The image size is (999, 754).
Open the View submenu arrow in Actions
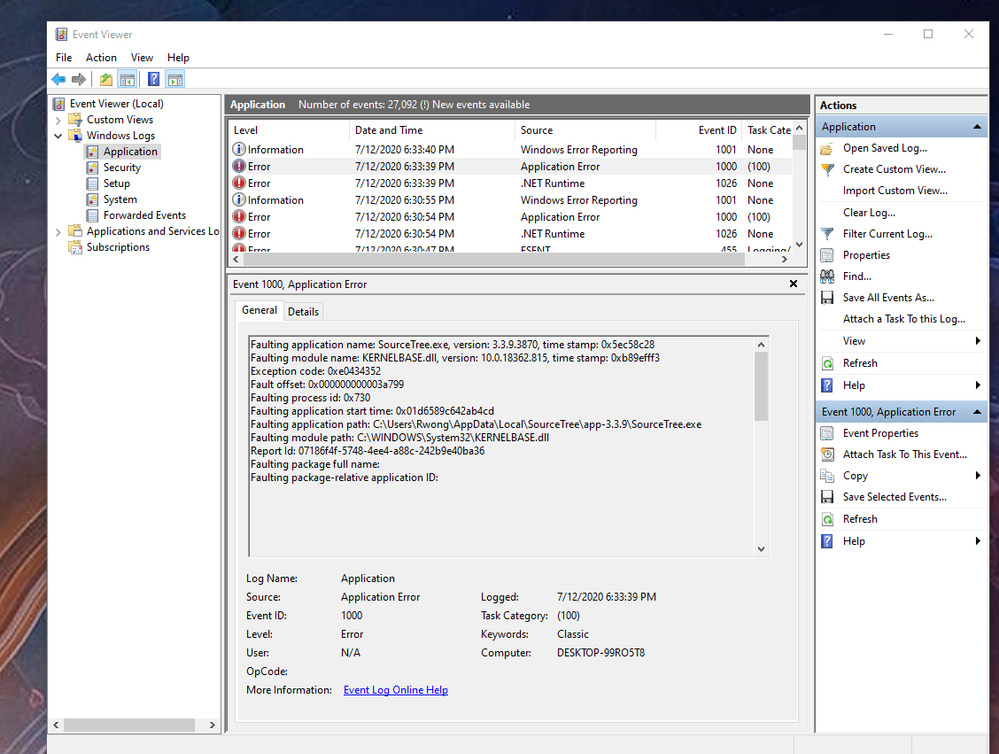click(x=977, y=341)
